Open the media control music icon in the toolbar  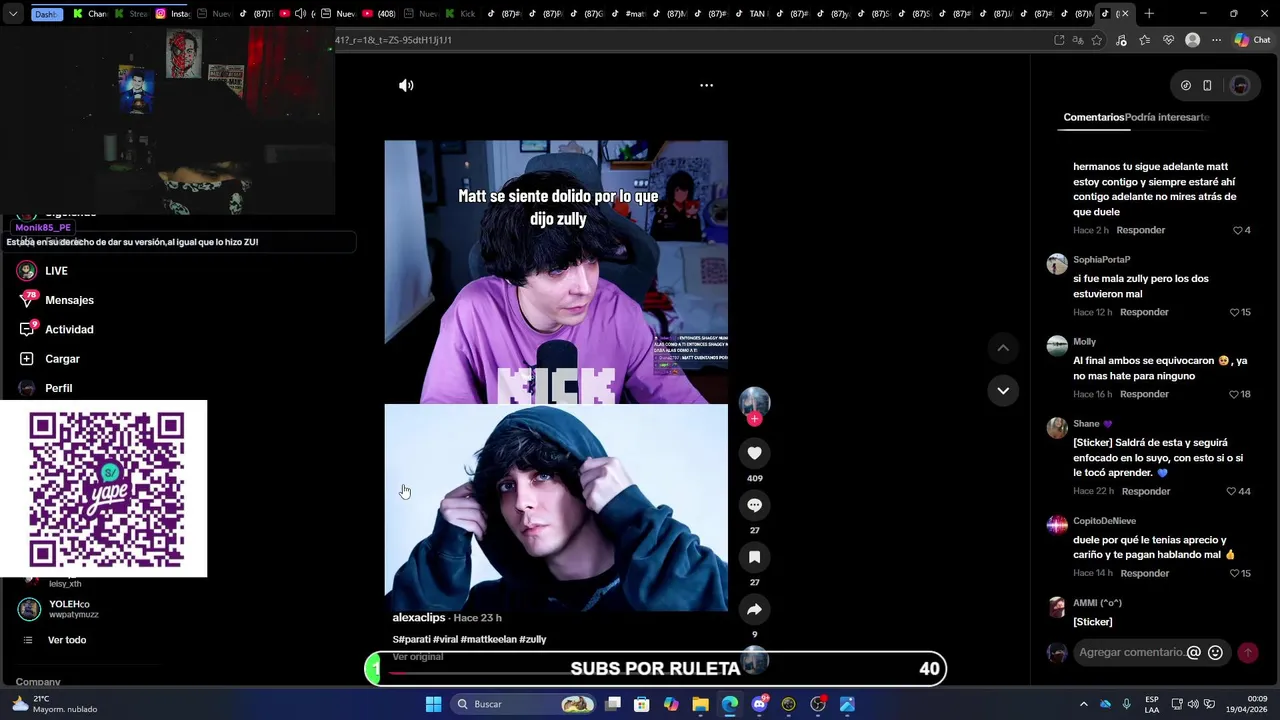pos(1121,40)
